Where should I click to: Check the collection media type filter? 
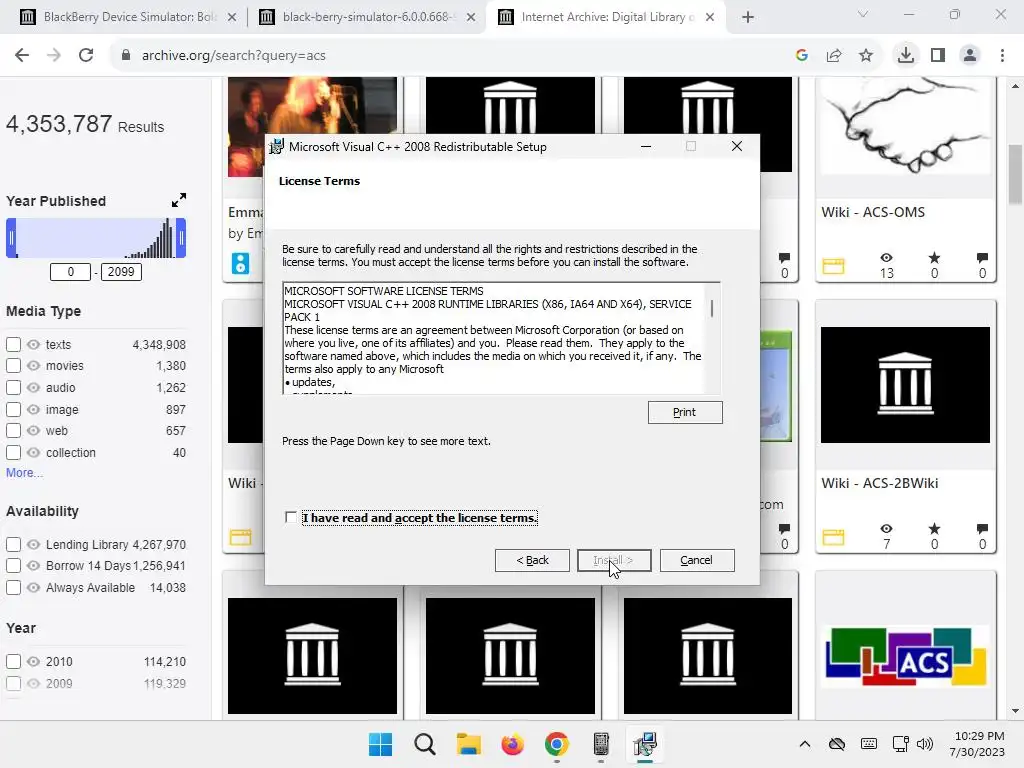click(x=13, y=452)
